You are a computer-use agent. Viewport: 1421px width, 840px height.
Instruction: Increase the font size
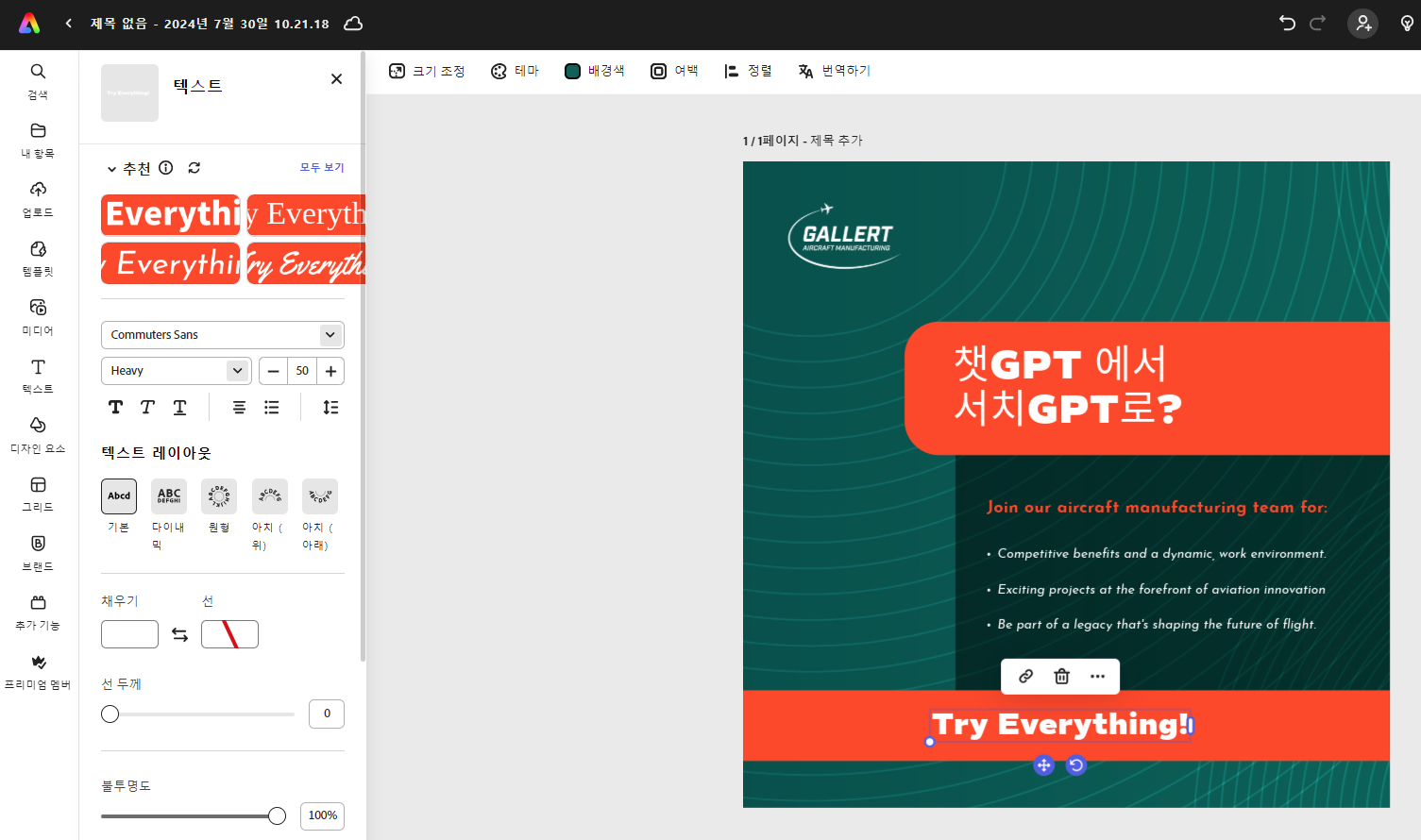330,371
